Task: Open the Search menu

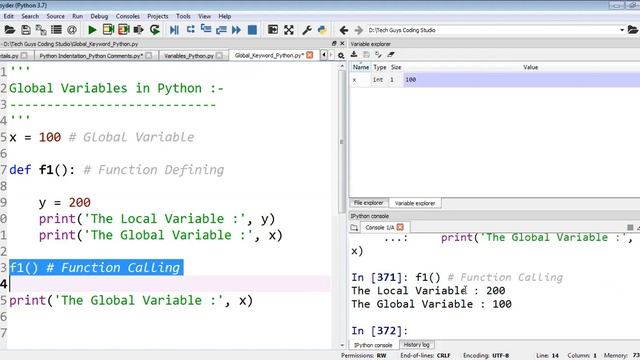Action: [30, 16]
